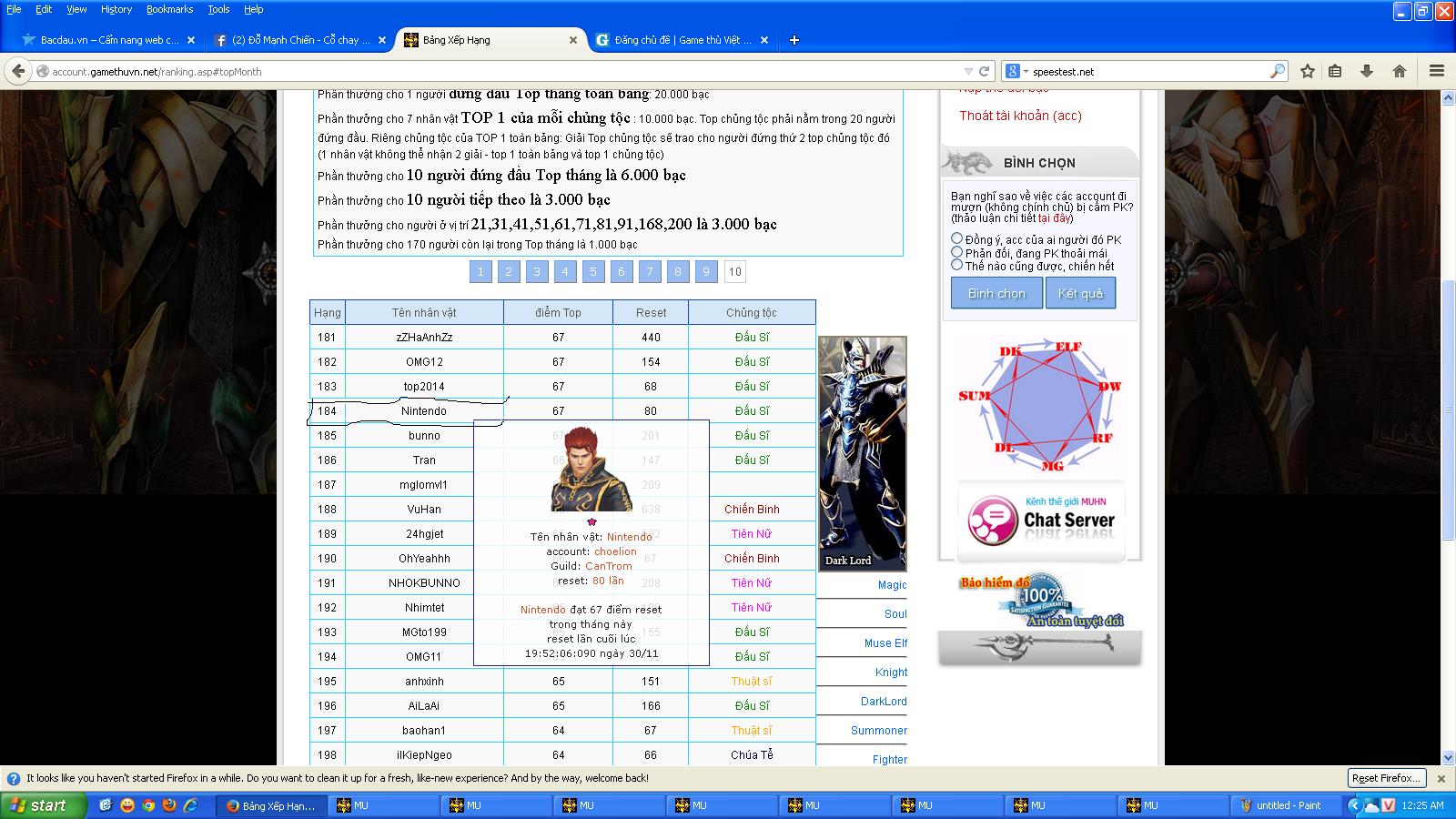The height and width of the screenshot is (819, 1456).
Task: Open the 'tại đây' discussion link
Action: click(x=1054, y=218)
